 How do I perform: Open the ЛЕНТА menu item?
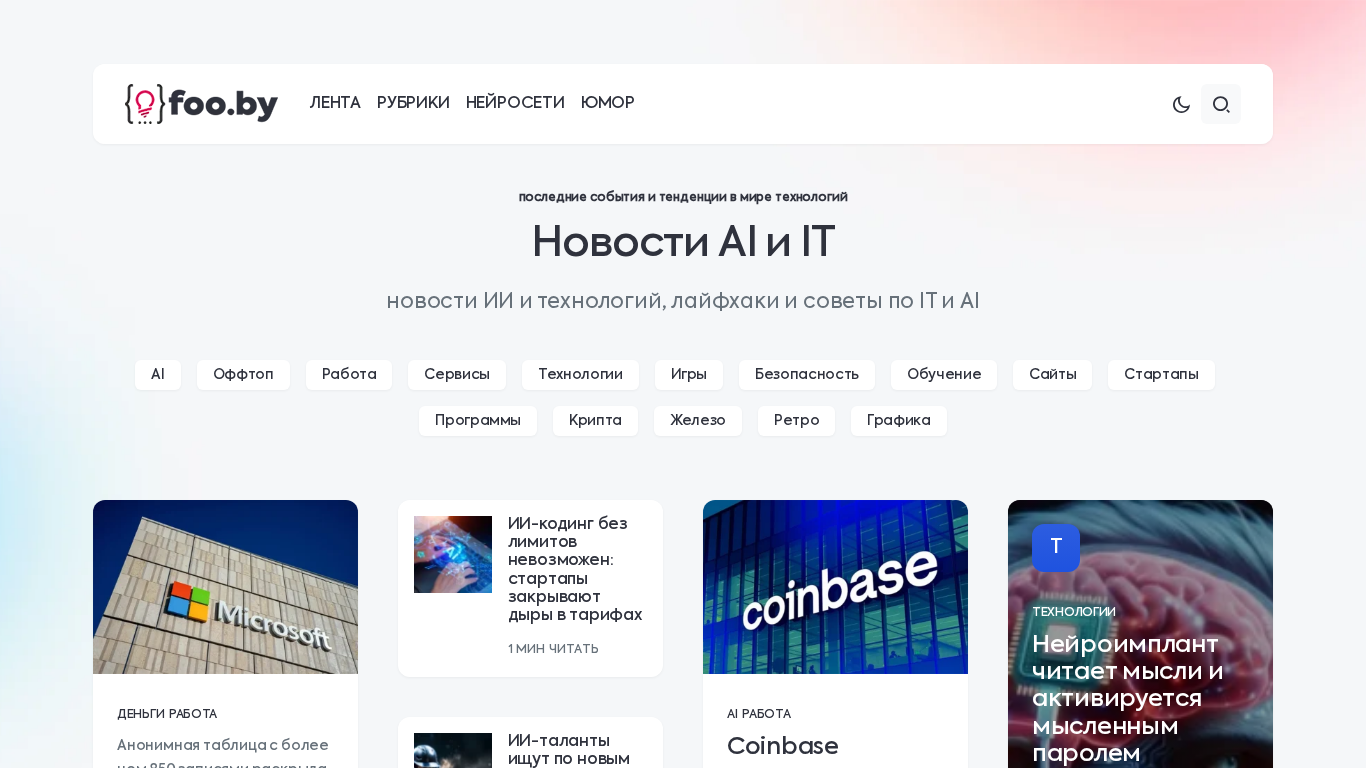pyautogui.click(x=335, y=103)
